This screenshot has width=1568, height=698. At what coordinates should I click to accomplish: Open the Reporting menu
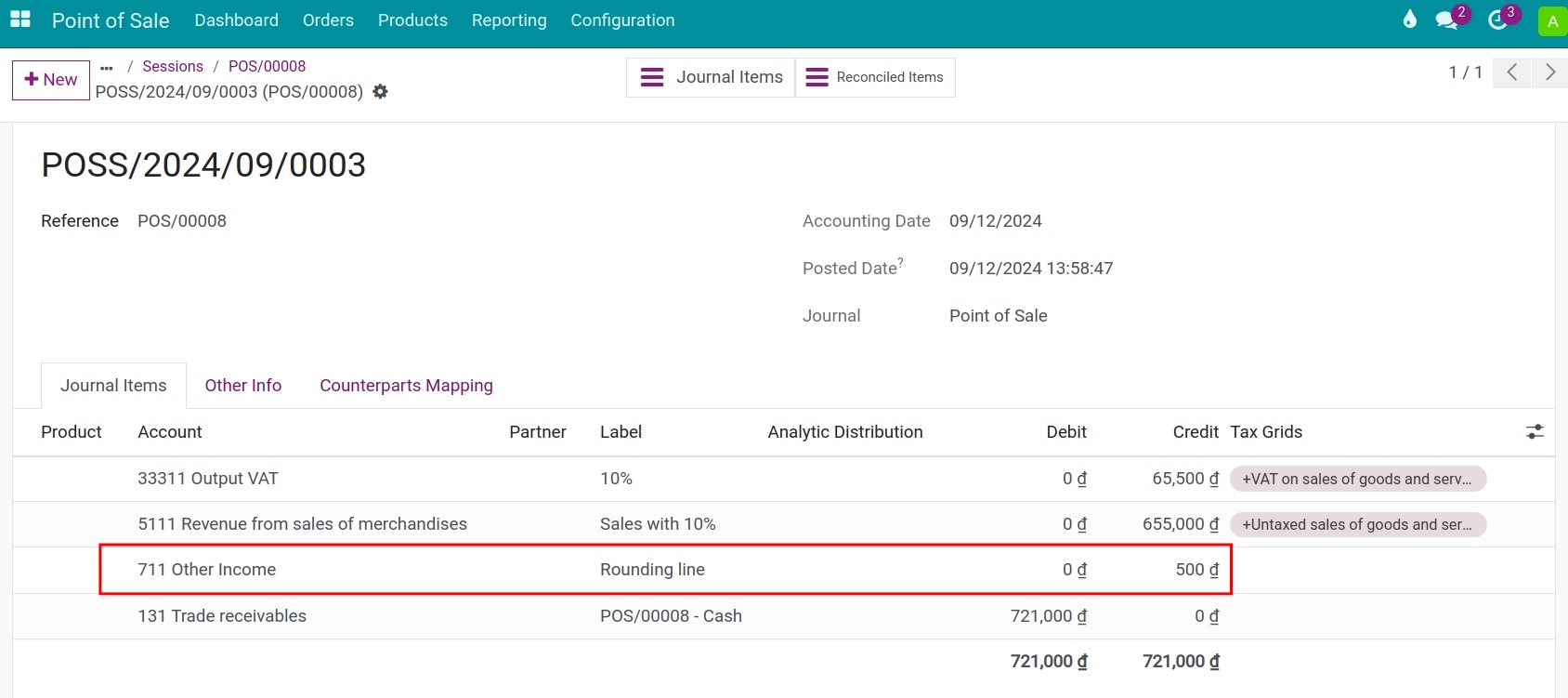click(x=509, y=20)
